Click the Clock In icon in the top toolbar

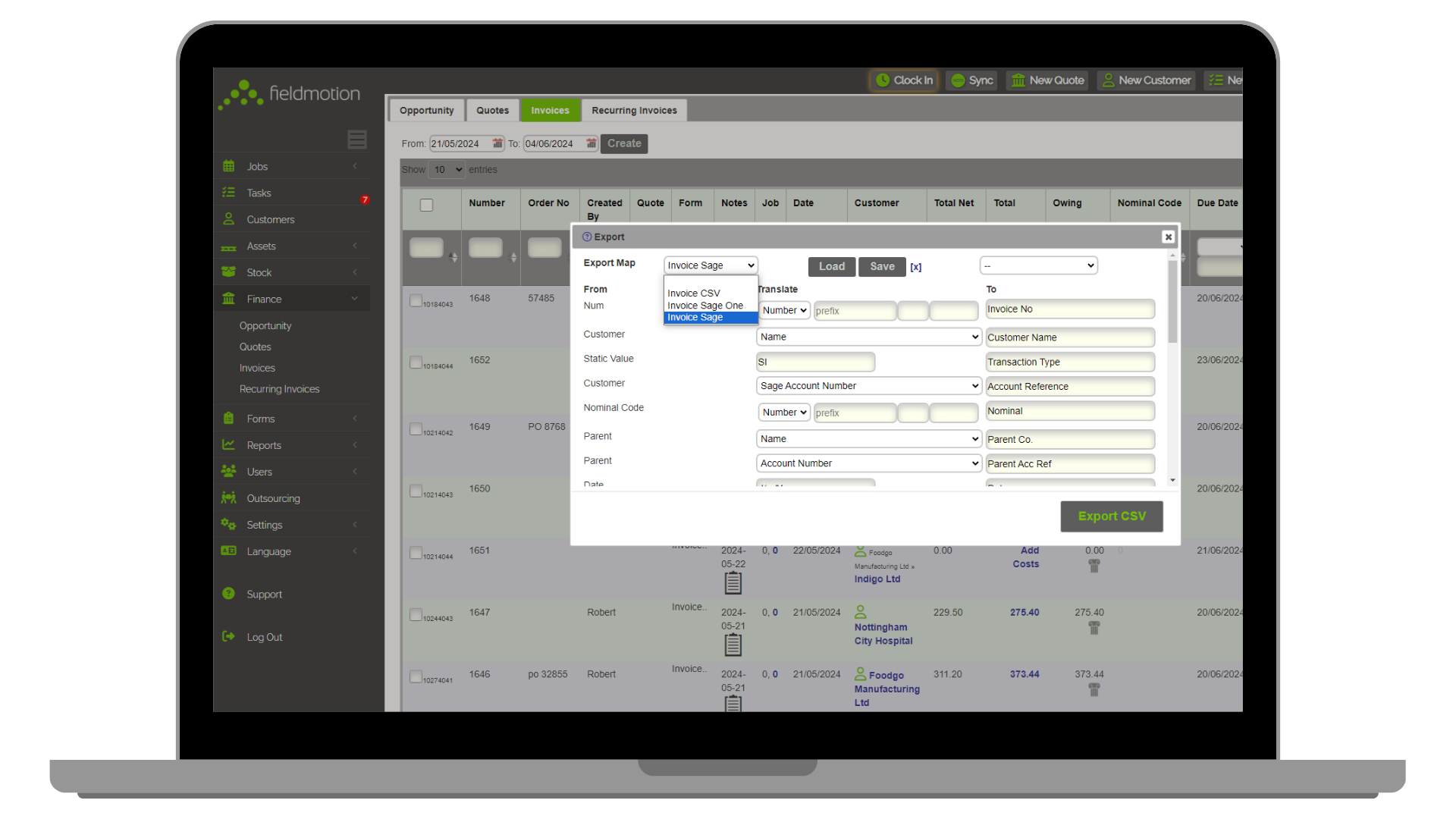(883, 80)
